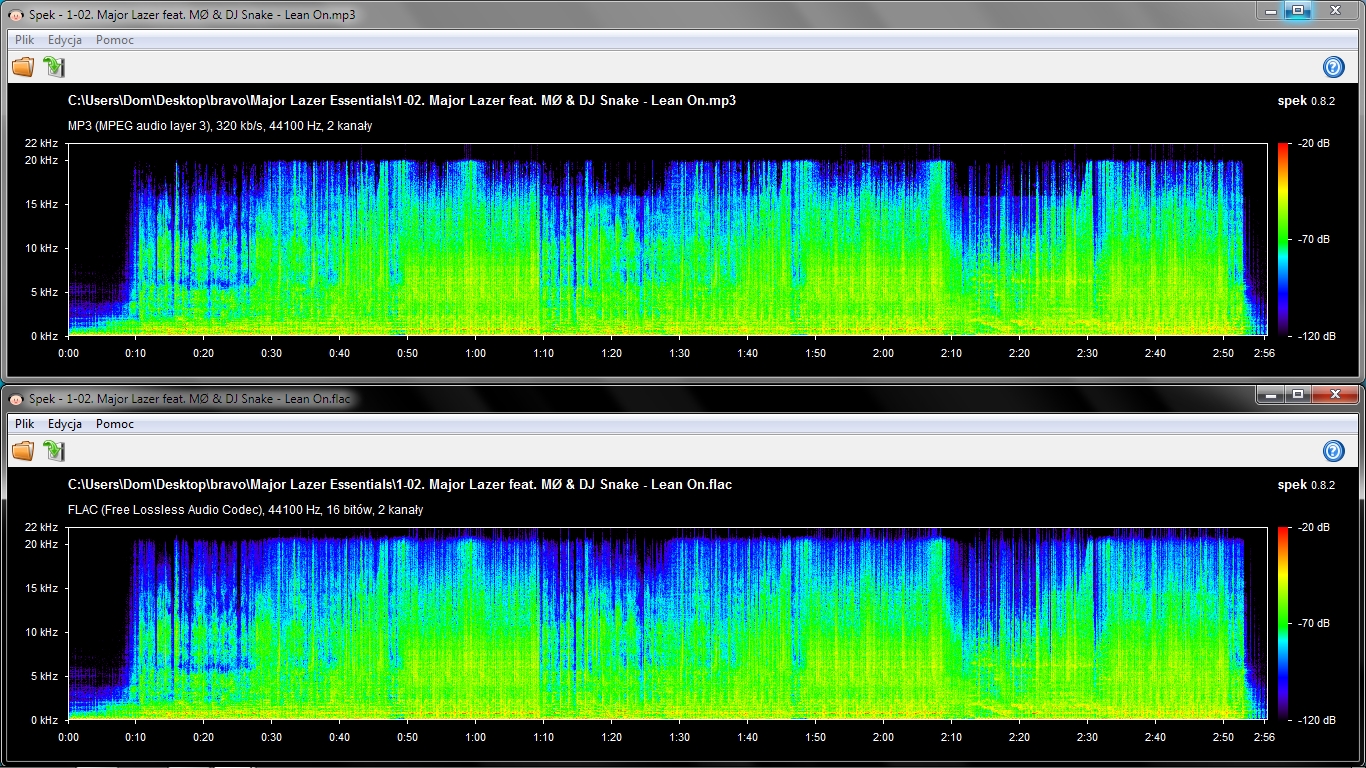
Task: Click the 2:00 time marker under FLAC spectrogram
Action: 883,737
